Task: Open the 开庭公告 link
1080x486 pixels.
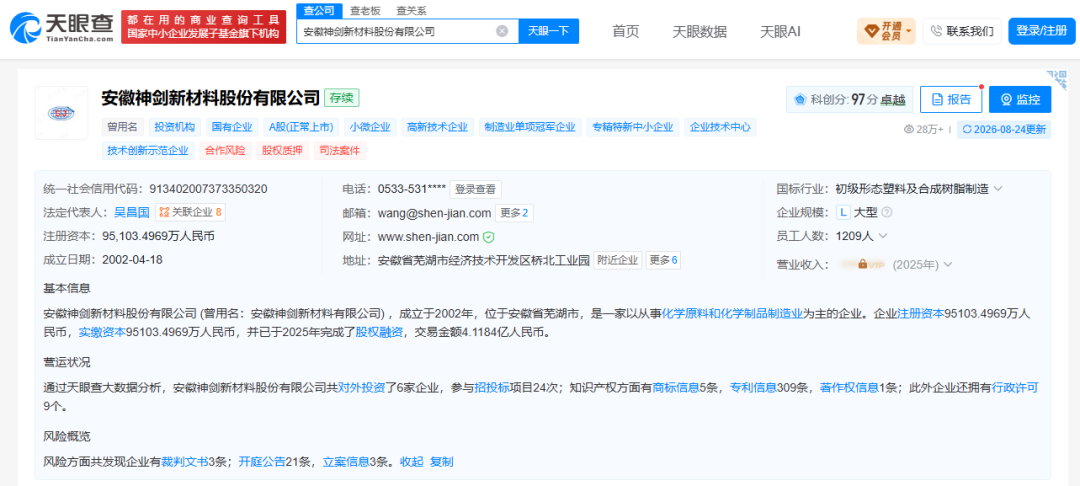Action: click(262, 462)
